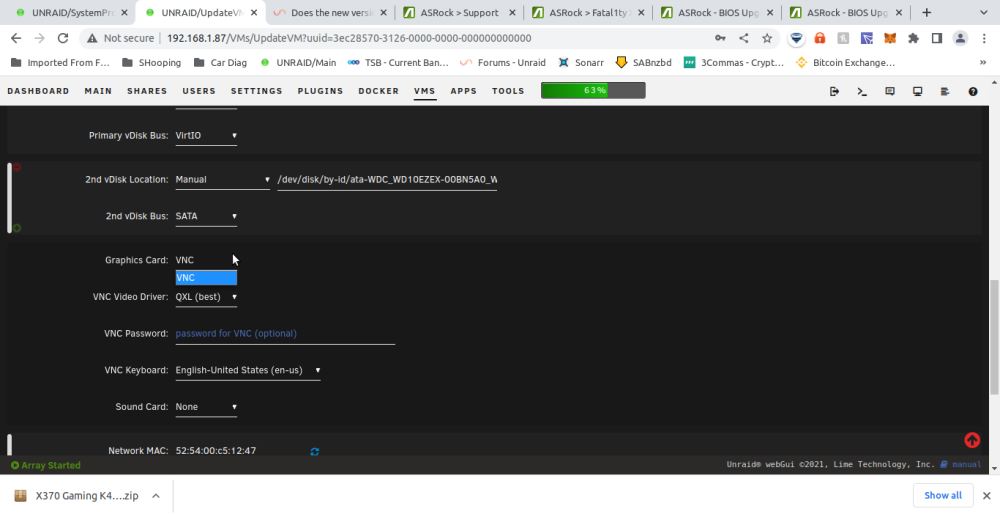The image size is (1000, 517).
Task: Click the red minus remove vDisk icon
Action: tap(17, 167)
